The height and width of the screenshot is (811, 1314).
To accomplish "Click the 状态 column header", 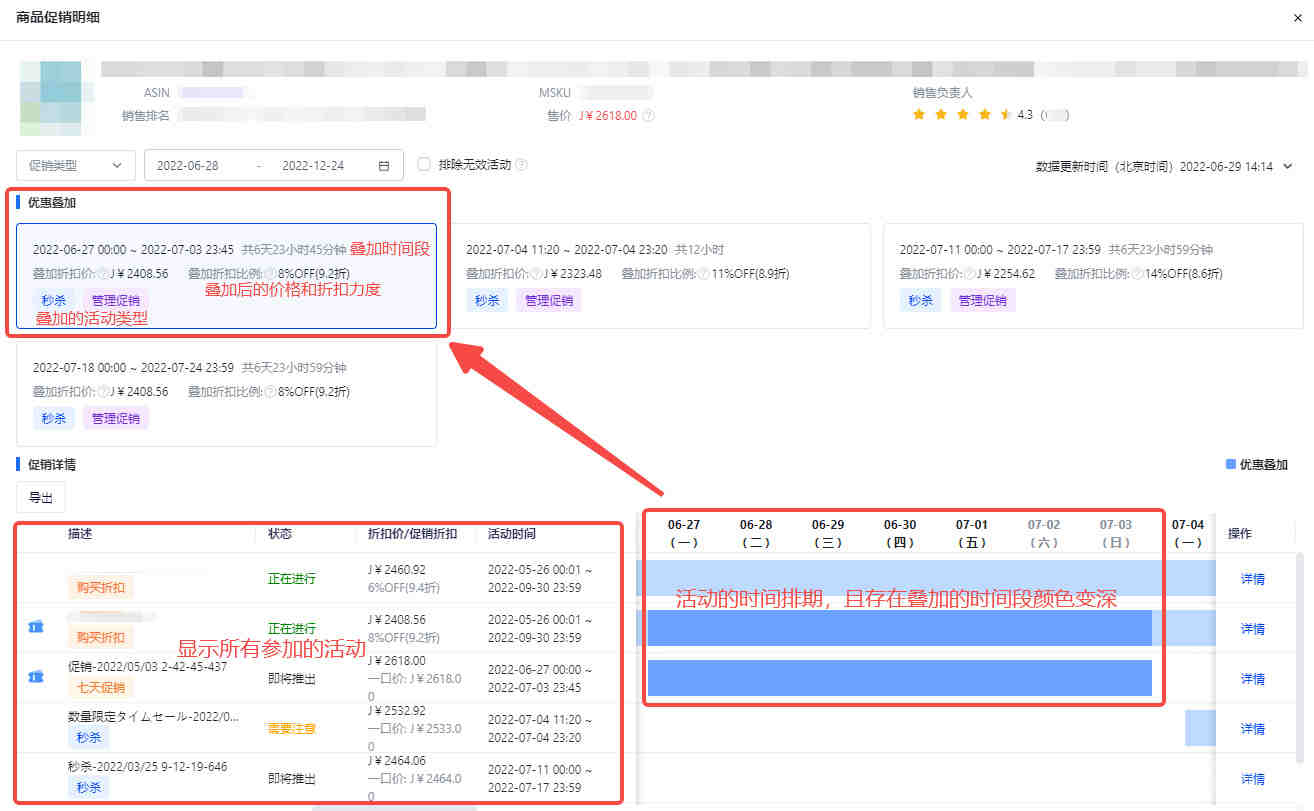I will pyautogui.click(x=280, y=534).
